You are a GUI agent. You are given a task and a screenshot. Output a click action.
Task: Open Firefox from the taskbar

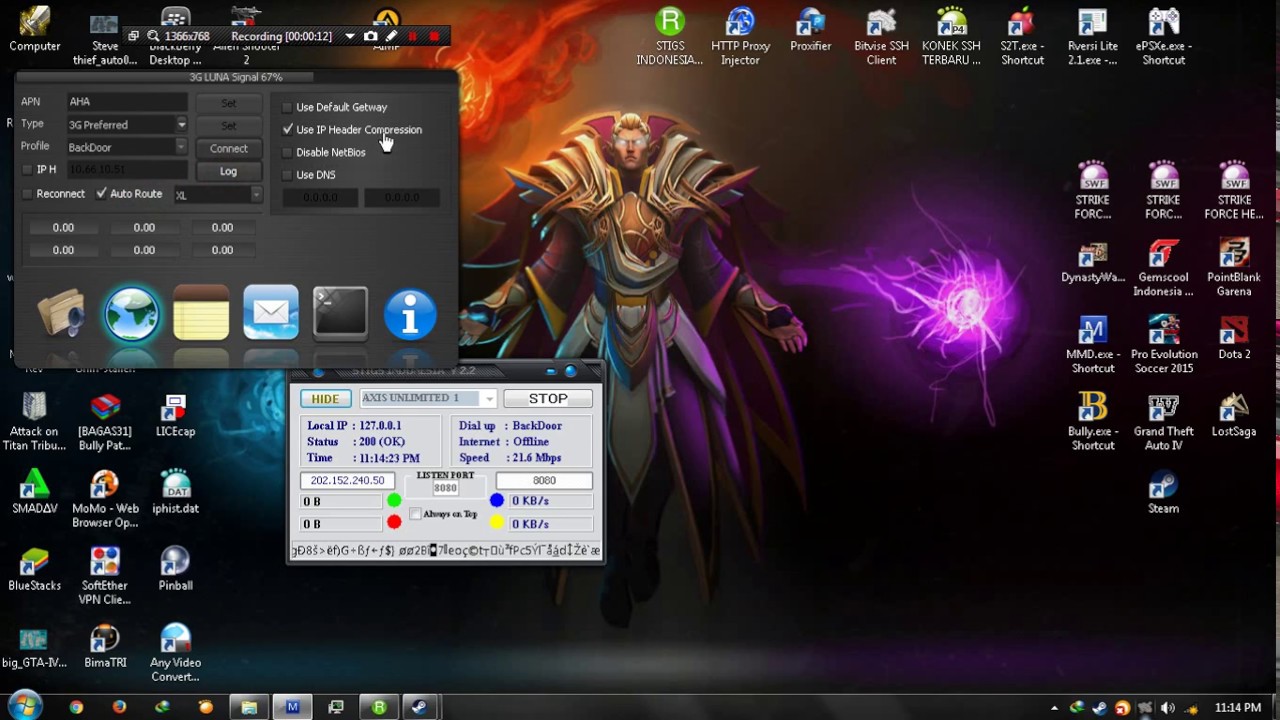coord(119,707)
